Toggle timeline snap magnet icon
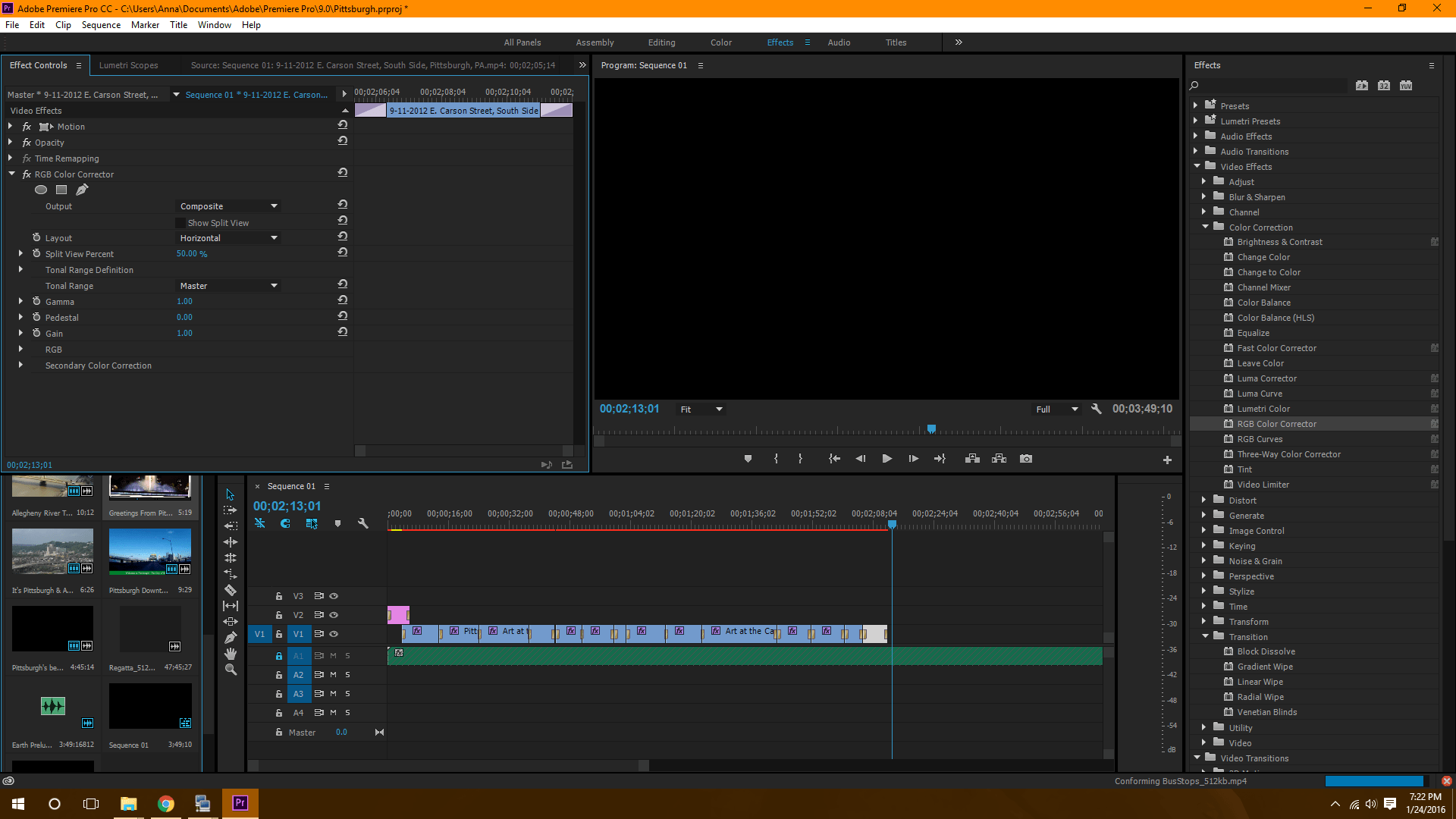The height and width of the screenshot is (819, 1456). [x=285, y=523]
